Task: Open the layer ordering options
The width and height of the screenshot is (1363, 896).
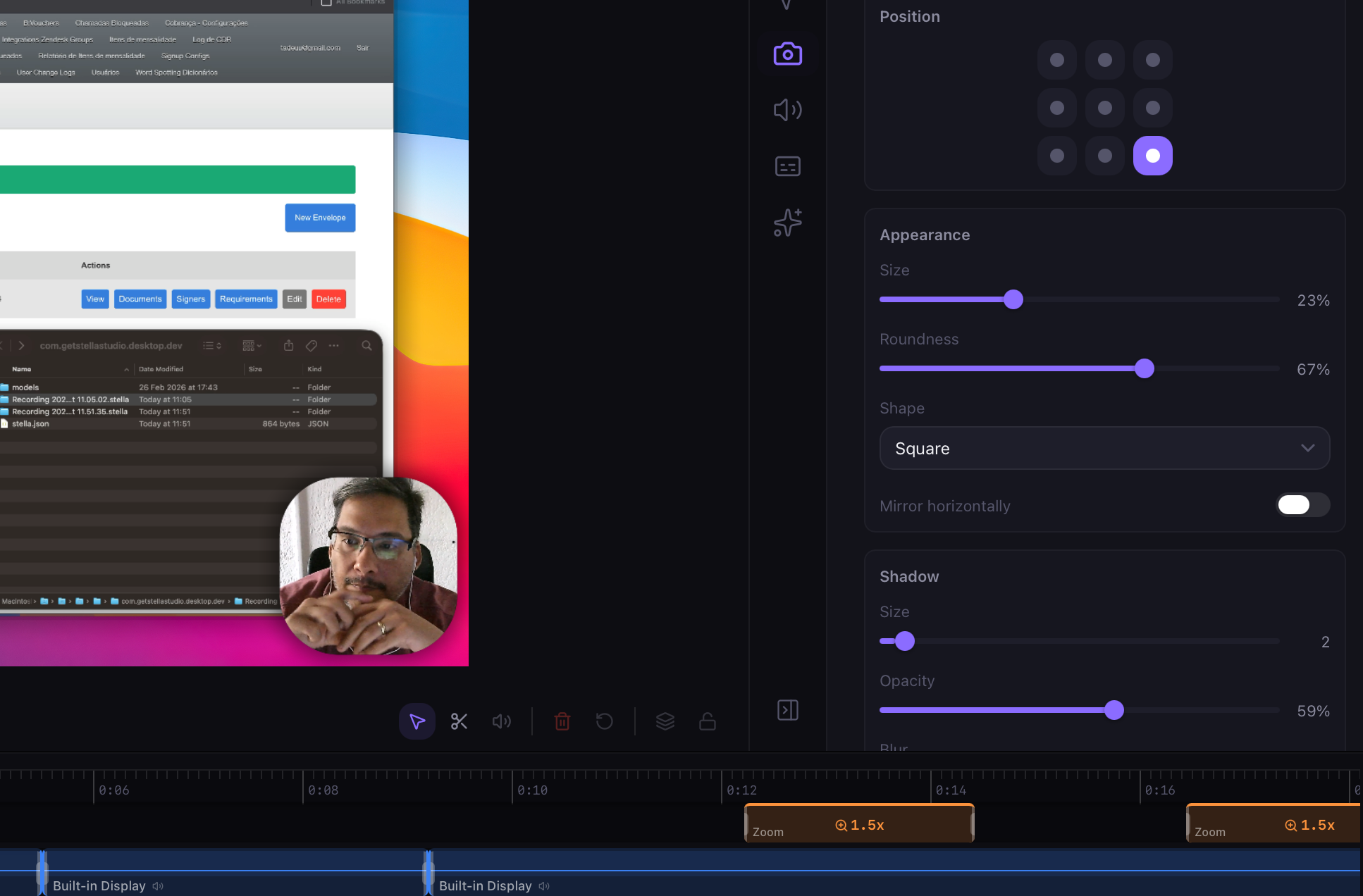Action: [665, 721]
